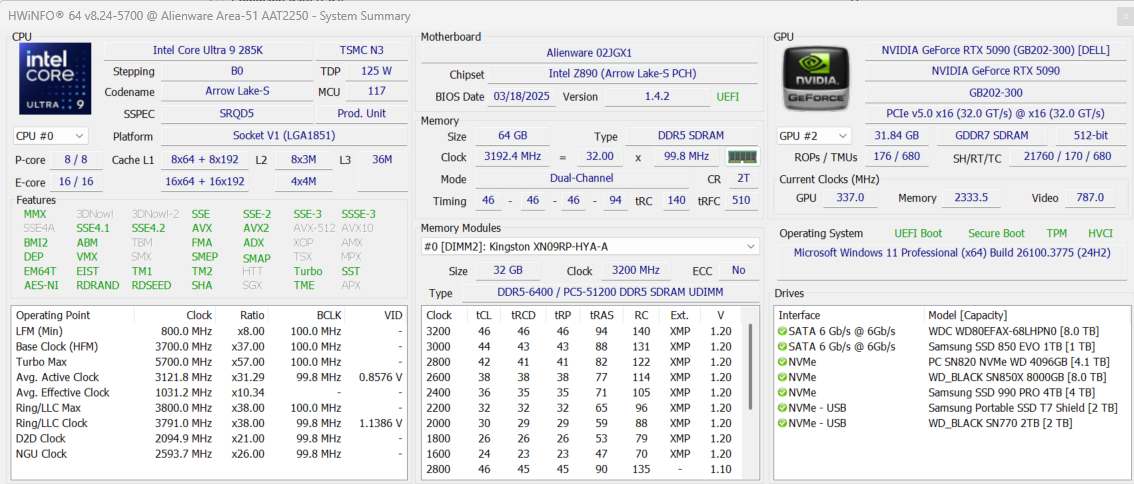Click the Alienware 02JGX1 motherboard field
The image size is (1134, 484).
point(589,53)
